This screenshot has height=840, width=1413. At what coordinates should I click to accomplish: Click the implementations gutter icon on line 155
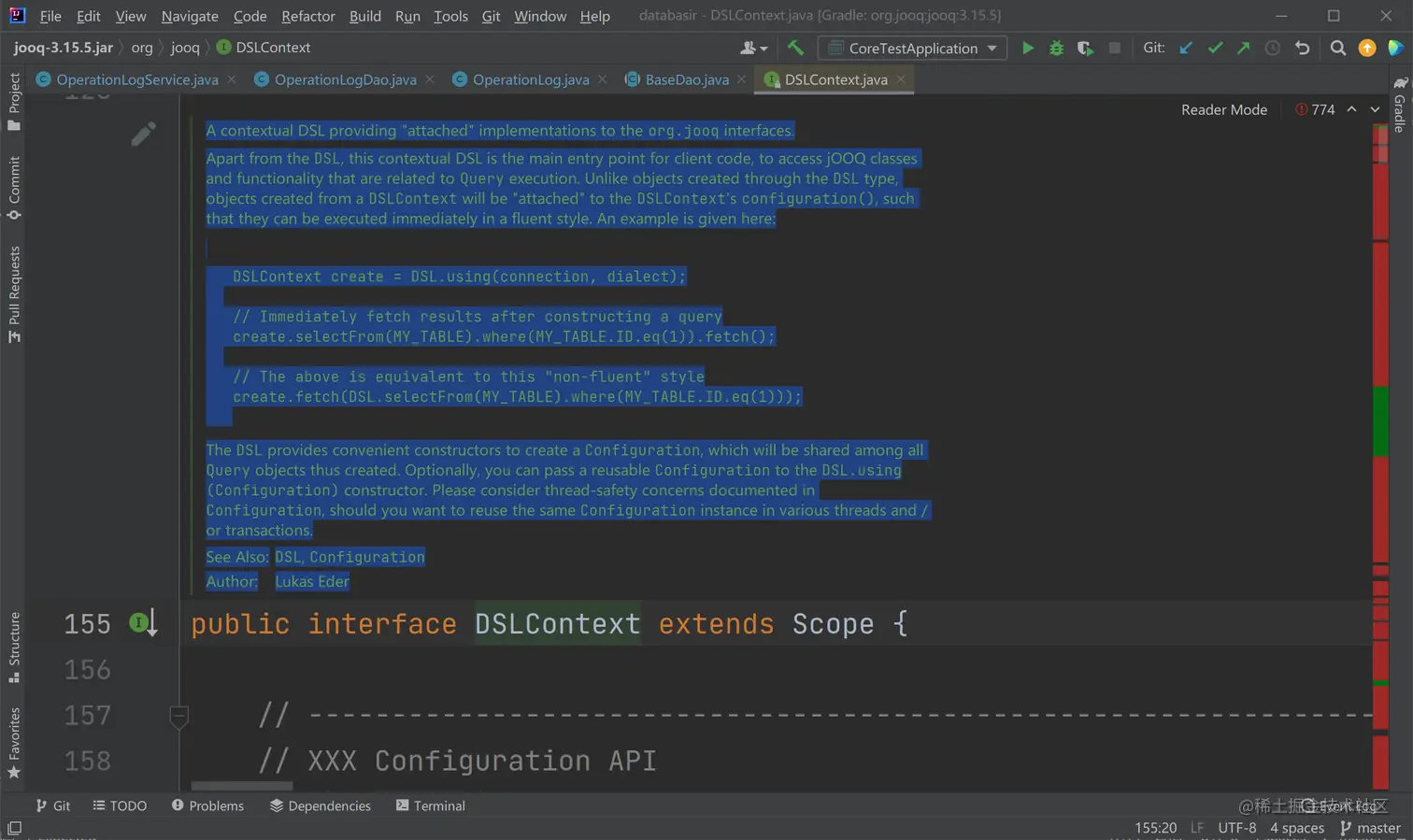[143, 623]
